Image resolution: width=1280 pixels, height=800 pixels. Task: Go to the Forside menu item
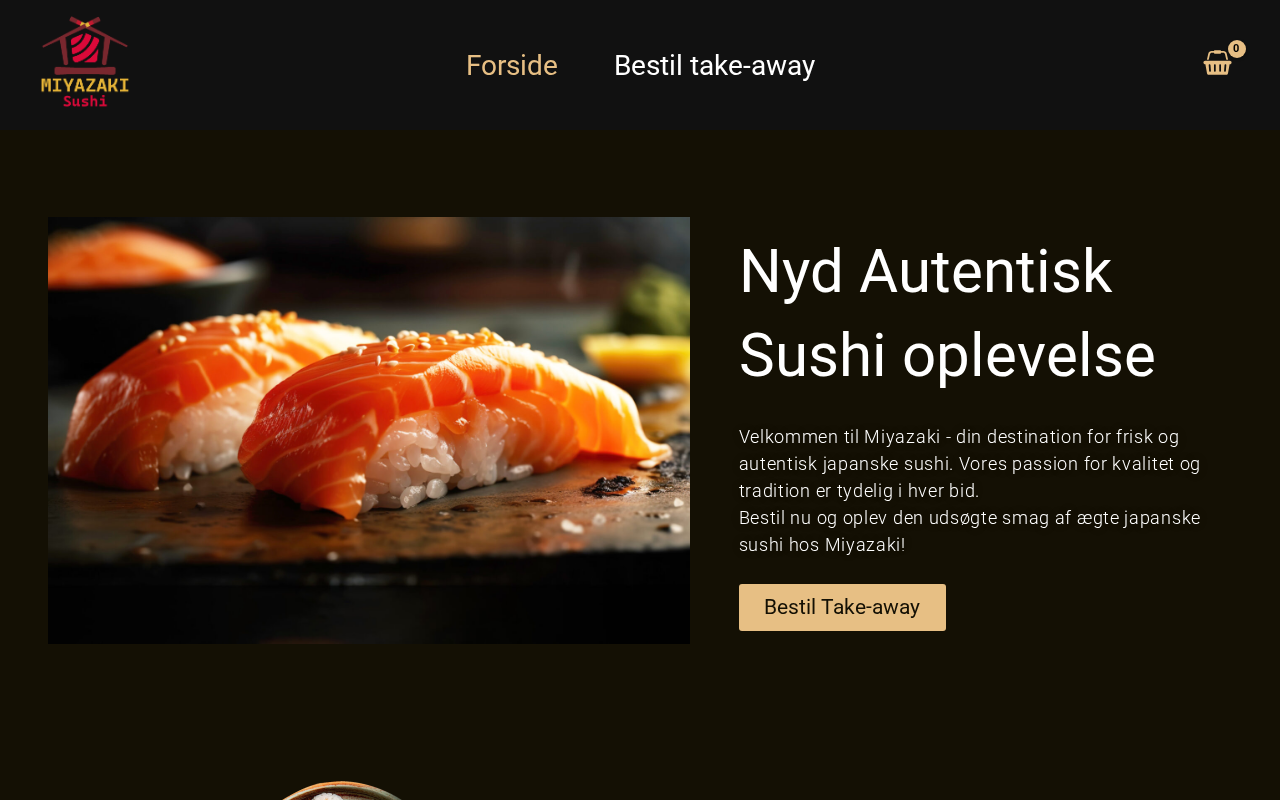tap(512, 65)
